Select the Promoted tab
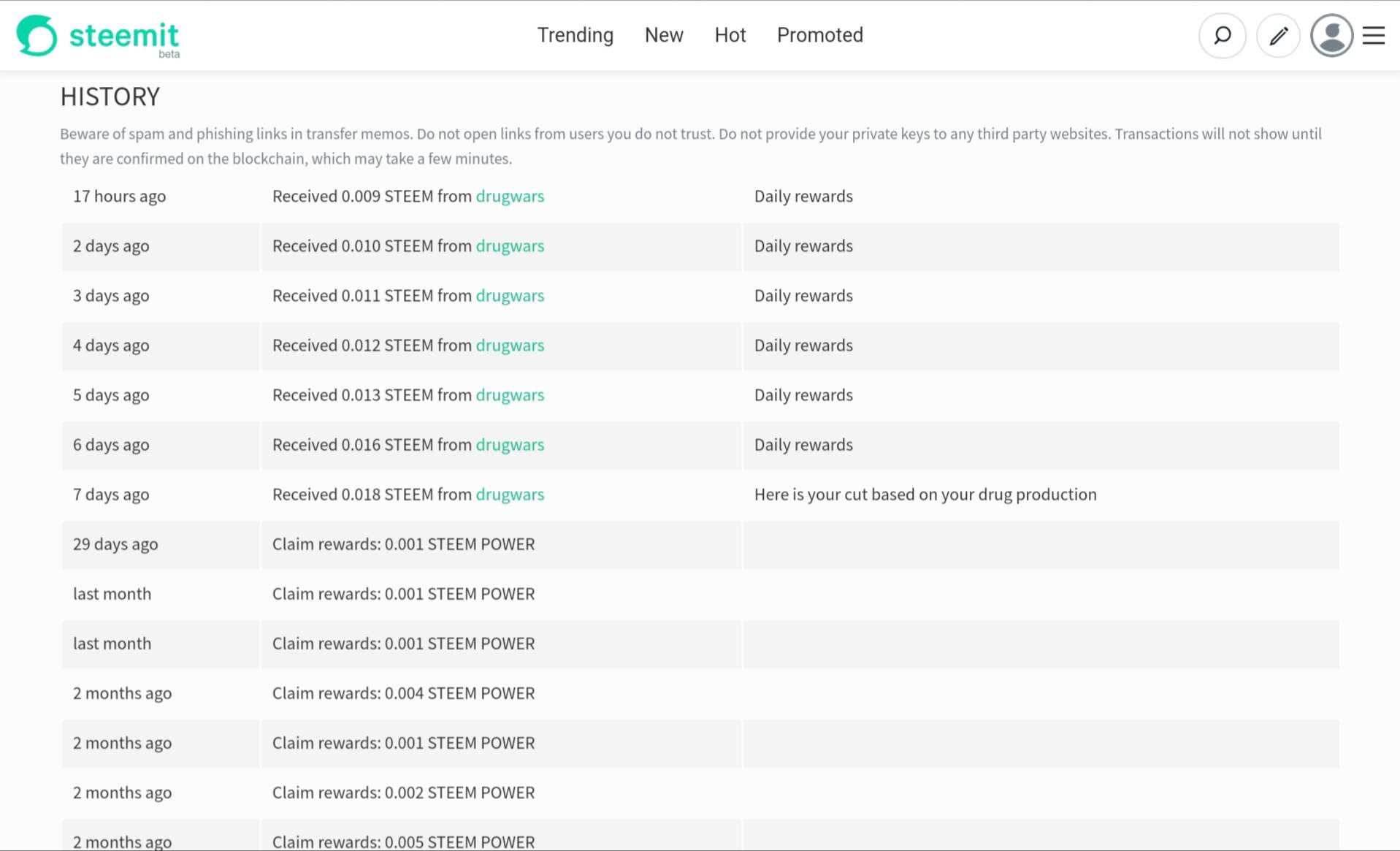The image size is (1400, 851). [x=819, y=35]
